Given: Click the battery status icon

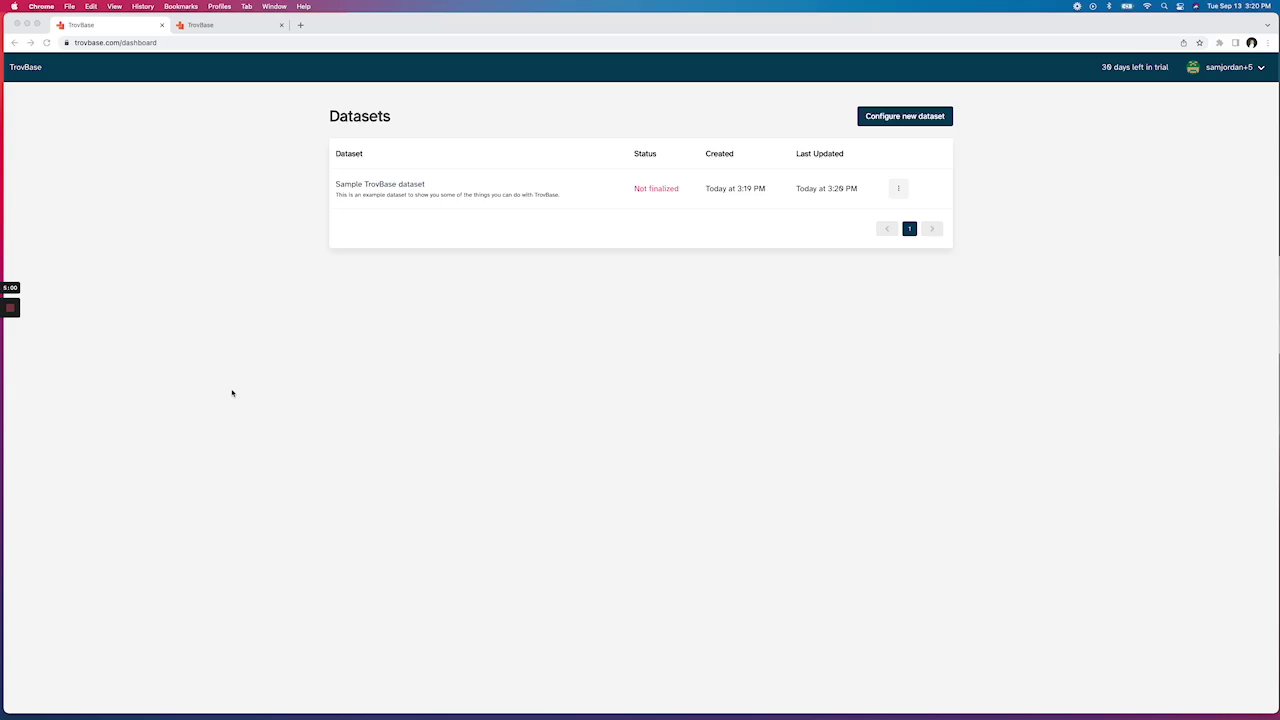Looking at the screenshot, I should [1127, 6].
